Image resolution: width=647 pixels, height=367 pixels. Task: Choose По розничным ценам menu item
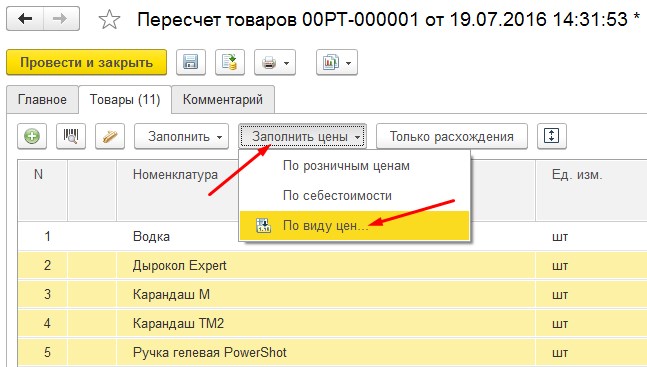(354, 166)
